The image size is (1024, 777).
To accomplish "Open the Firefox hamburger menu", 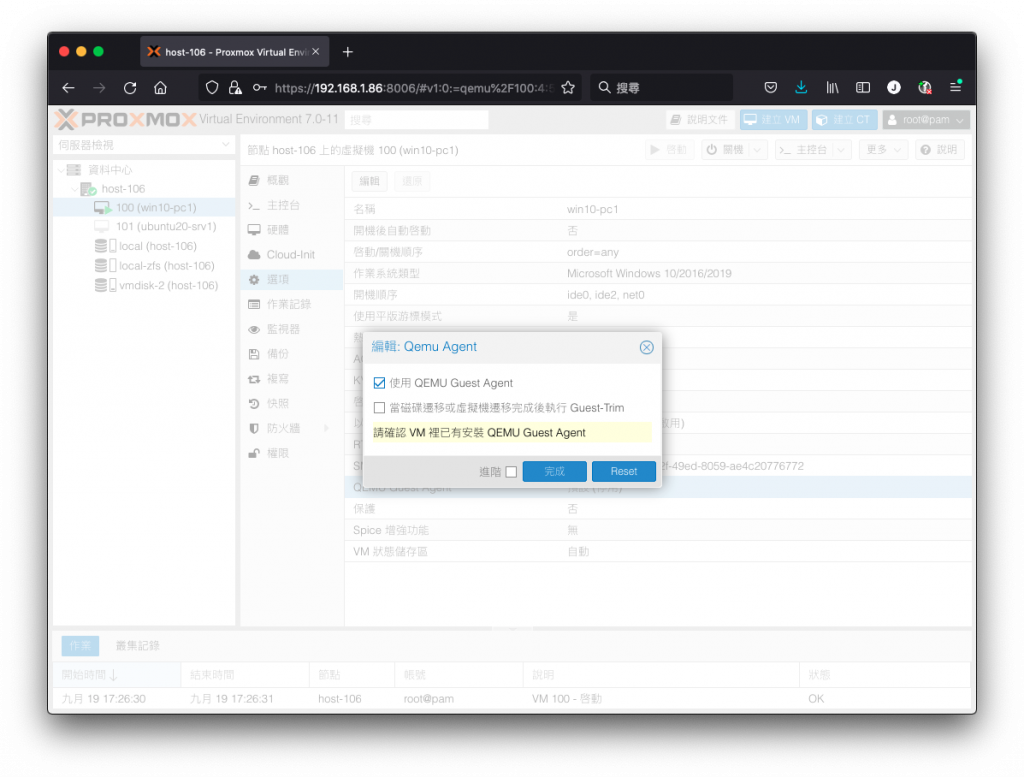I will (955, 87).
